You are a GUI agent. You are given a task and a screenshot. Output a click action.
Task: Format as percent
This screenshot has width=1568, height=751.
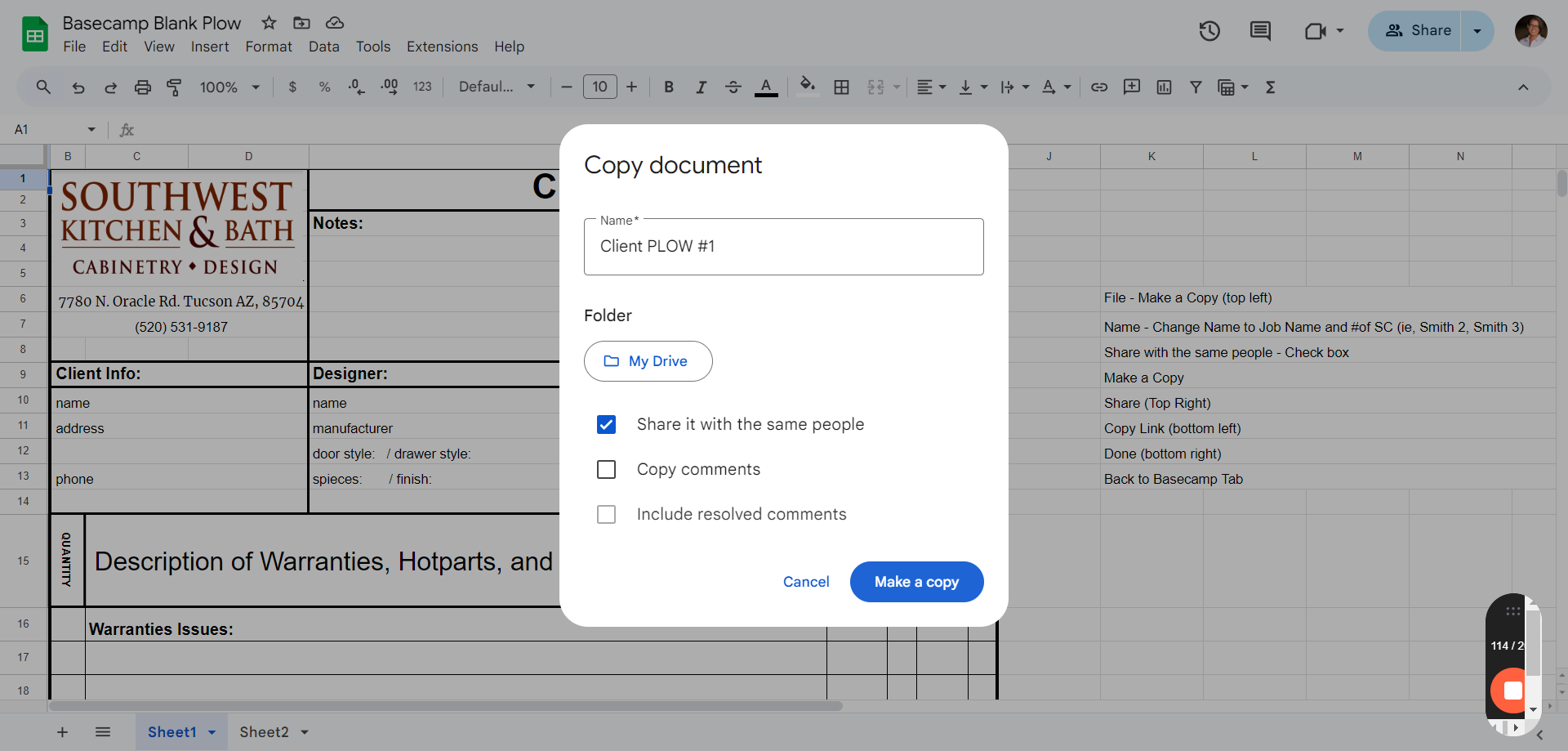pos(324,87)
